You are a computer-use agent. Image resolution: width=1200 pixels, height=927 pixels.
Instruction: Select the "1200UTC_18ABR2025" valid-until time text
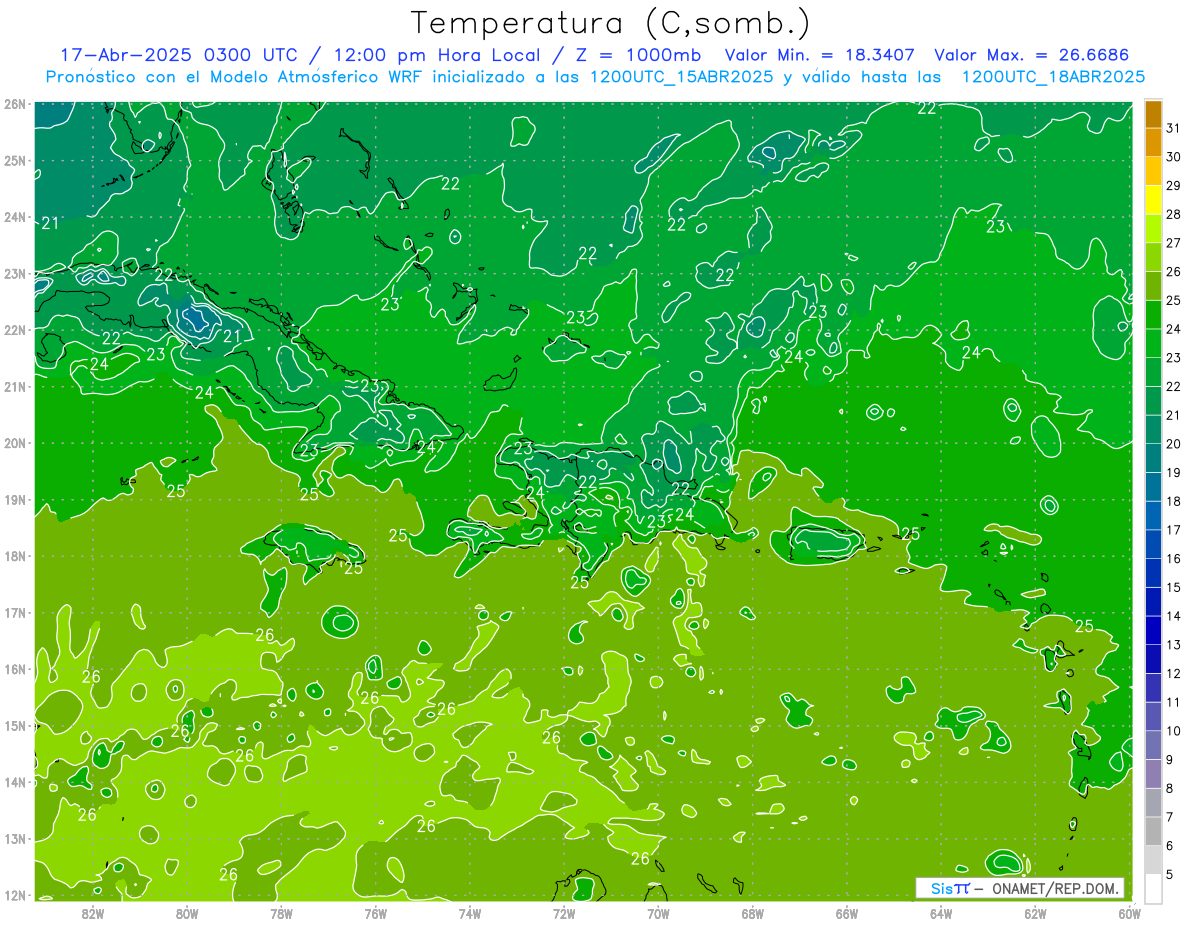pyautogui.click(x=1053, y=77)
